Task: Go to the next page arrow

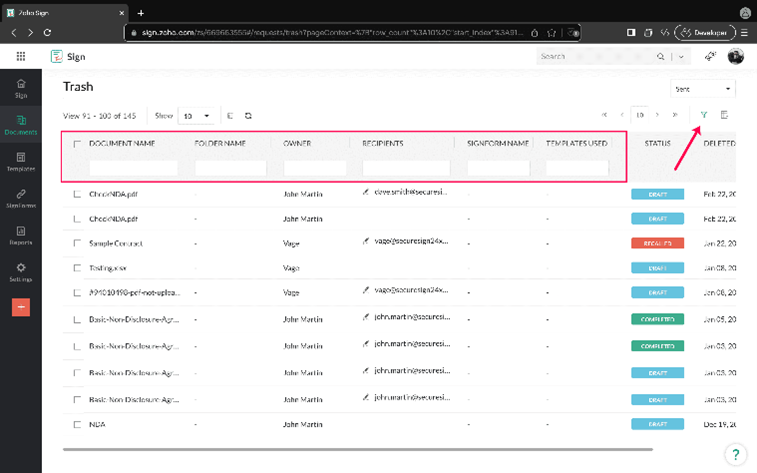Action: pyautogui.click(x=657, y=115)
